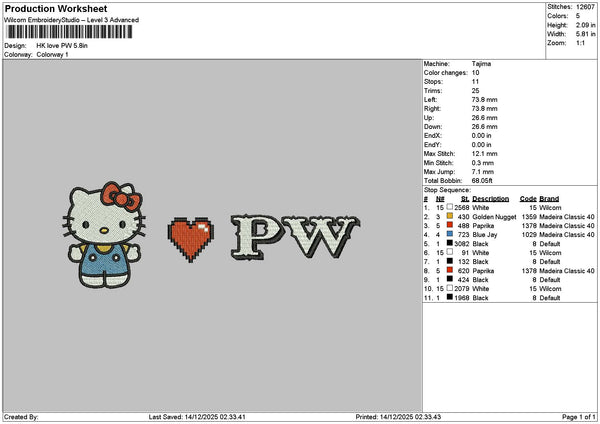Click the Created By label in the footer
Screen dimensions: 600x424
21,417
